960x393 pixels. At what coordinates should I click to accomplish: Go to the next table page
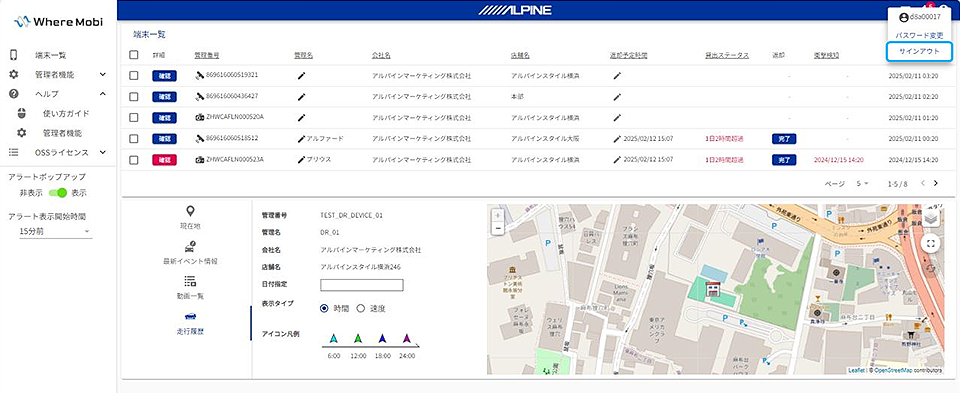pyautogui.click(x=936, y=183)
